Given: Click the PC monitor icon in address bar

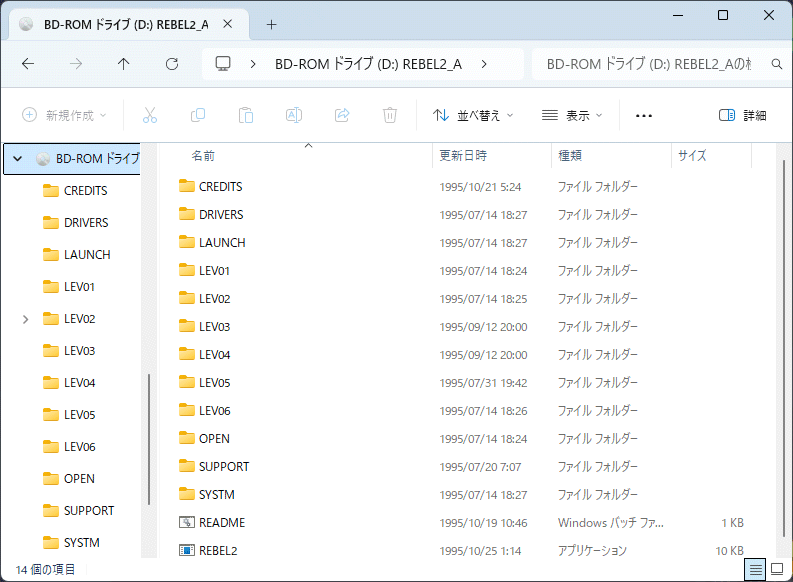Looking at the screenshot, I should click(x=223, y=64).
